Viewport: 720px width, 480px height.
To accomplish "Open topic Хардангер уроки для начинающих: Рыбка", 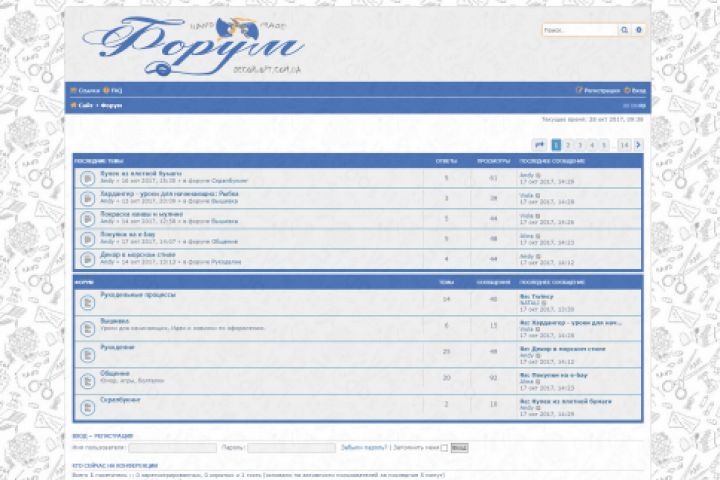I will 169,194.
